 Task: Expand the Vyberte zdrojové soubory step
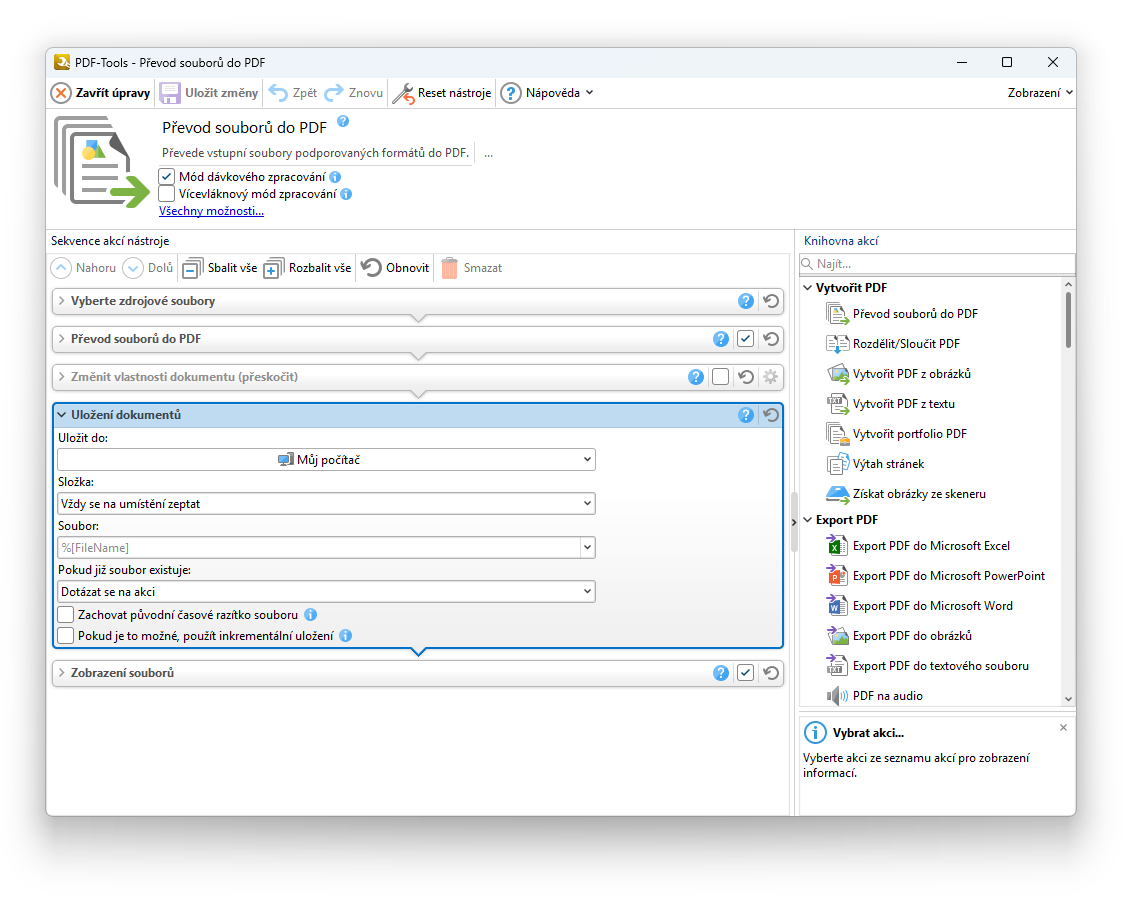click(x=62, y=301)
